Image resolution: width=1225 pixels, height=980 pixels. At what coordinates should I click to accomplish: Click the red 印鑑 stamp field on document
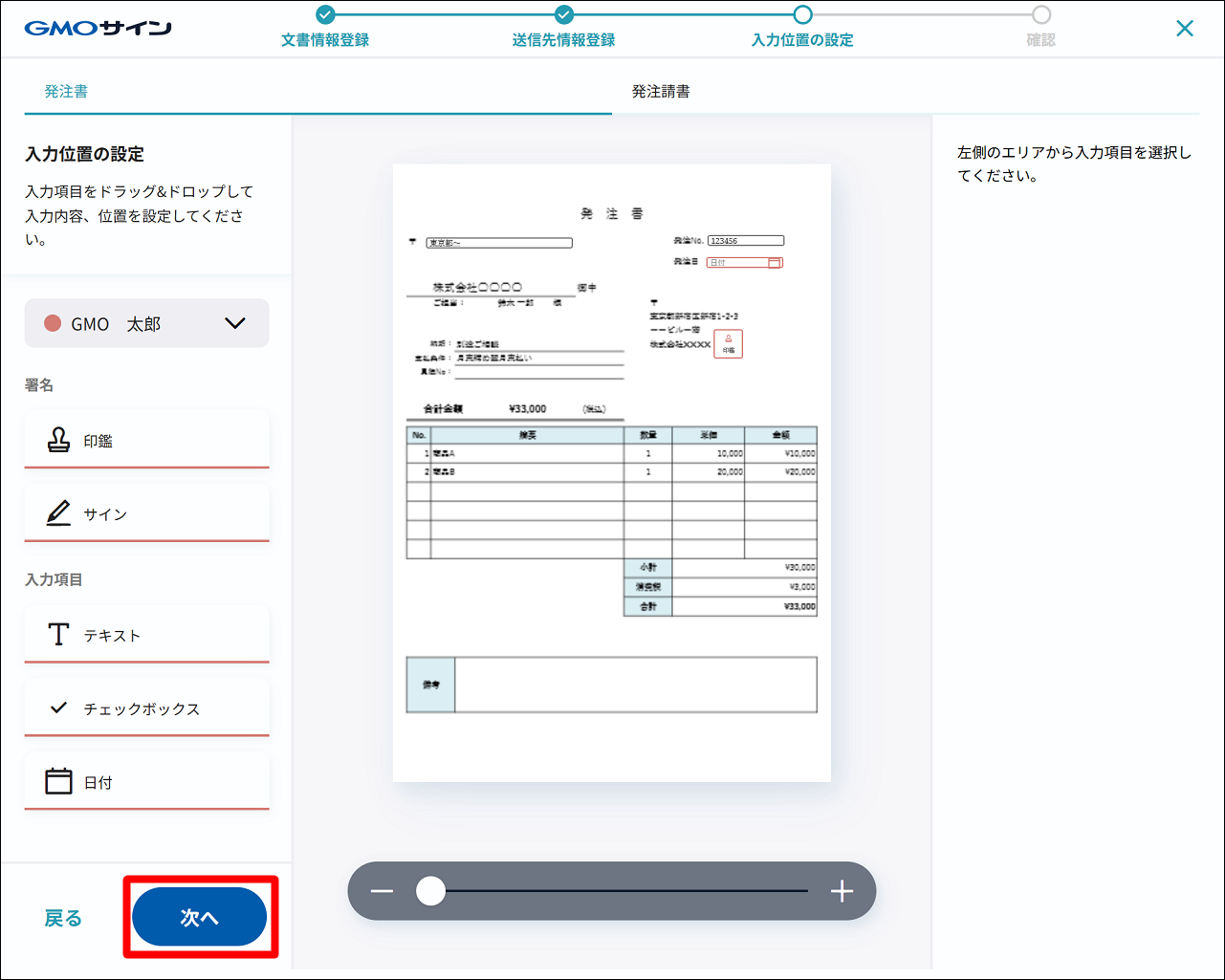point(728,344)
